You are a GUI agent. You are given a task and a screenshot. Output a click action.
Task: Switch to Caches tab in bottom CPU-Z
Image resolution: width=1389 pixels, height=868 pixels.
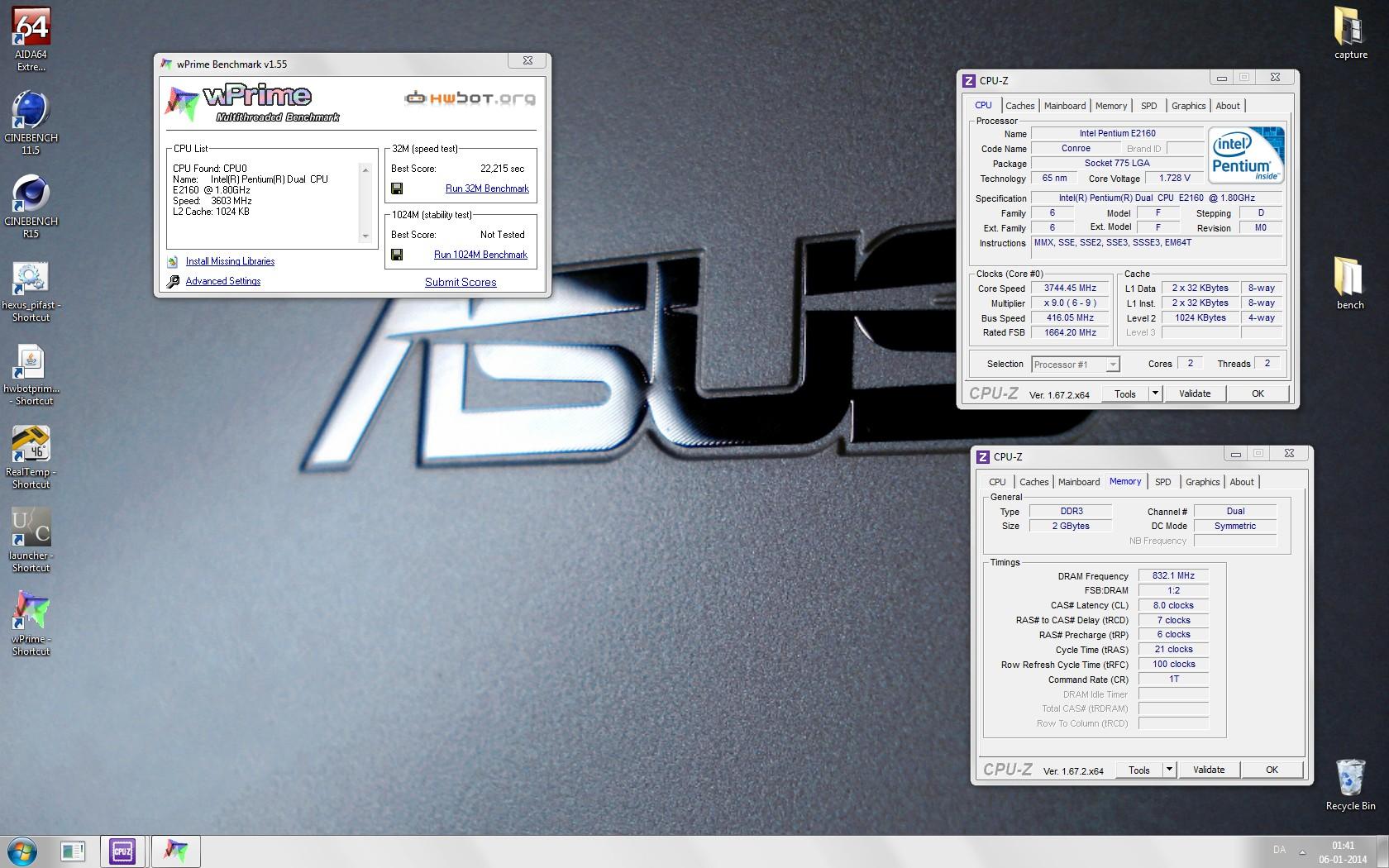[x=1033, y=482]
